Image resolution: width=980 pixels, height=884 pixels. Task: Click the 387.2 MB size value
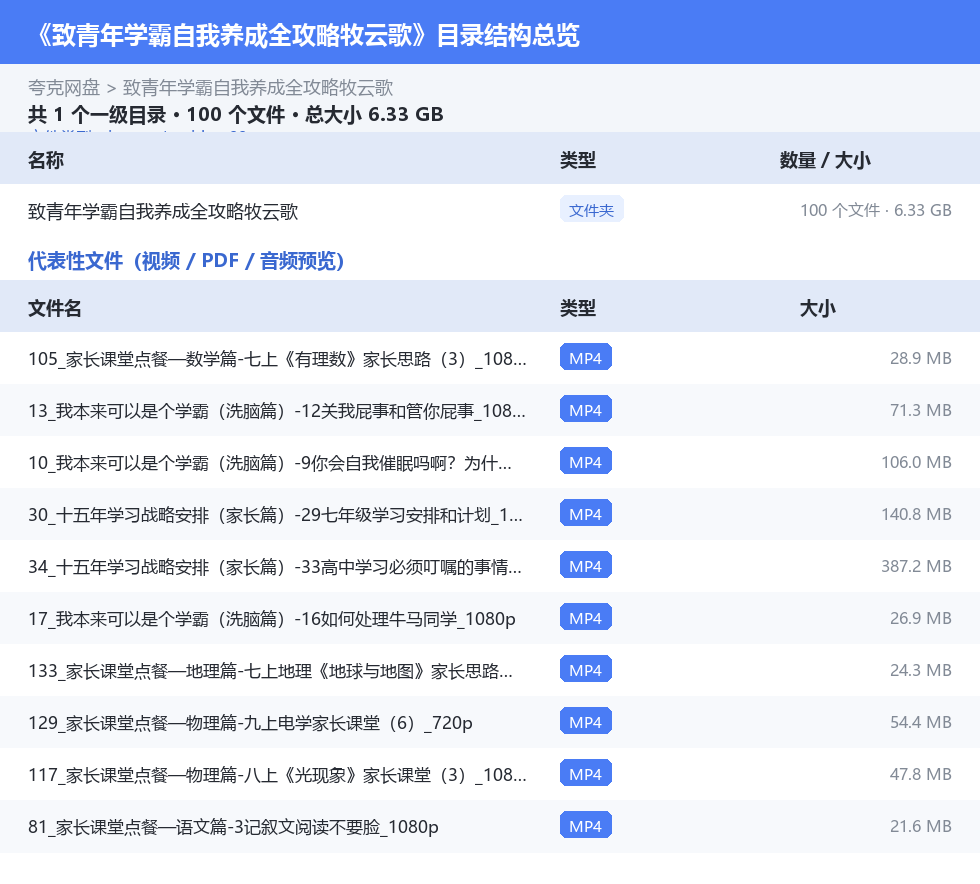[x=916, y=566]
